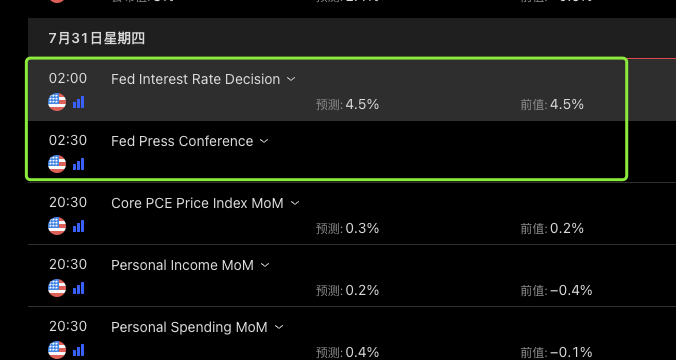Screen dimensions: 676x360
Task: Click importance bars icon for Personal Spending MoM
Action: pos(78,350)
